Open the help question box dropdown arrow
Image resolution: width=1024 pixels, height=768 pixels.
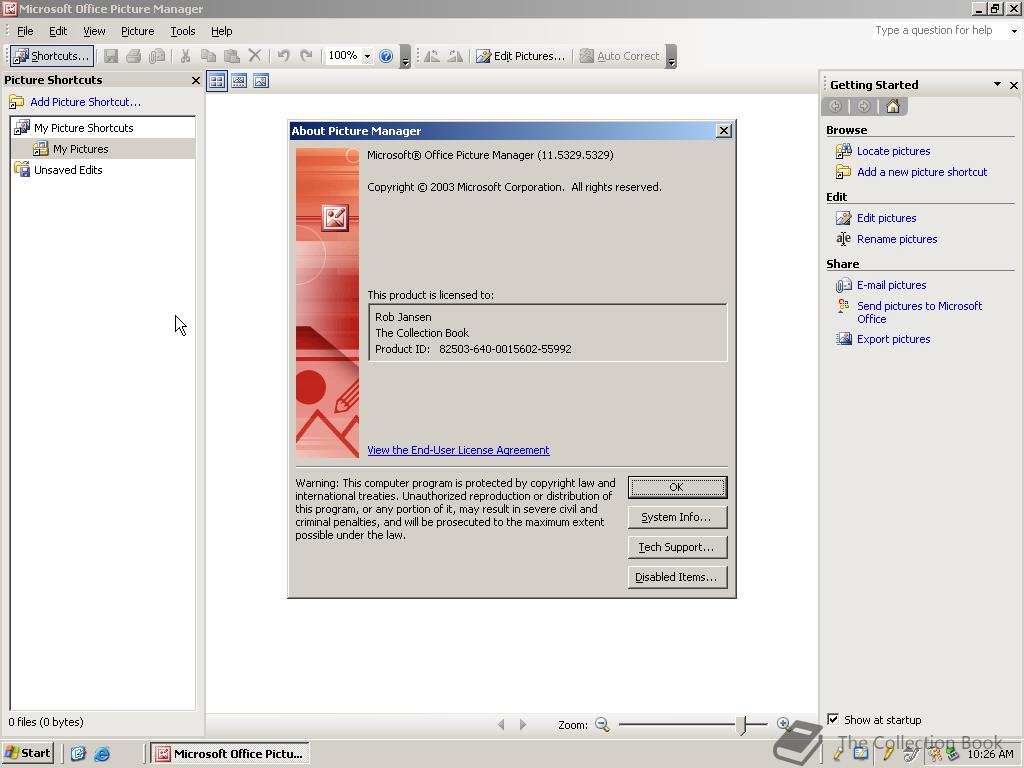click(x=1014, y=31)
